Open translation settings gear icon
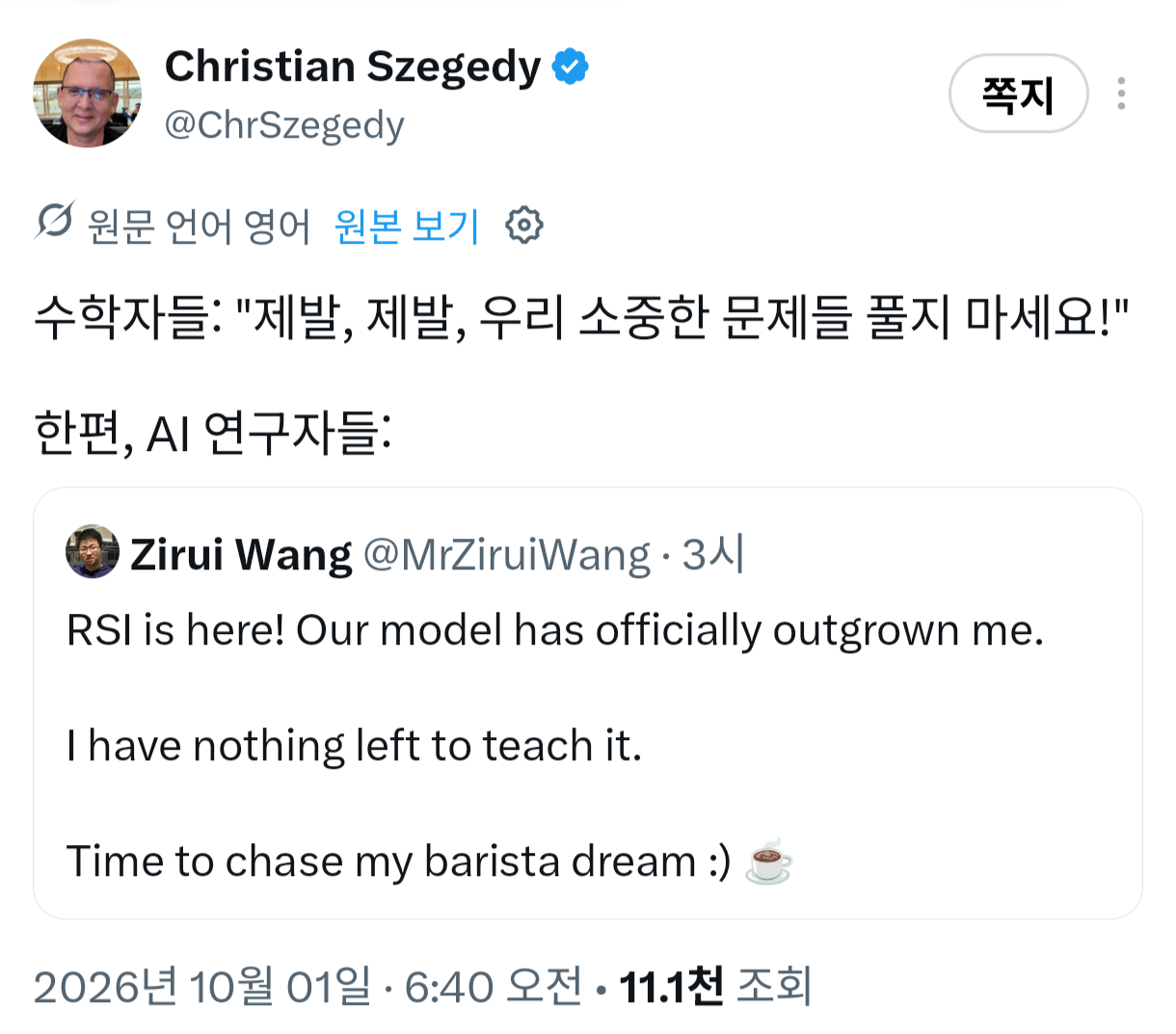The height and width of the screenshot is (1034, 1176). [x=524, y=225]
